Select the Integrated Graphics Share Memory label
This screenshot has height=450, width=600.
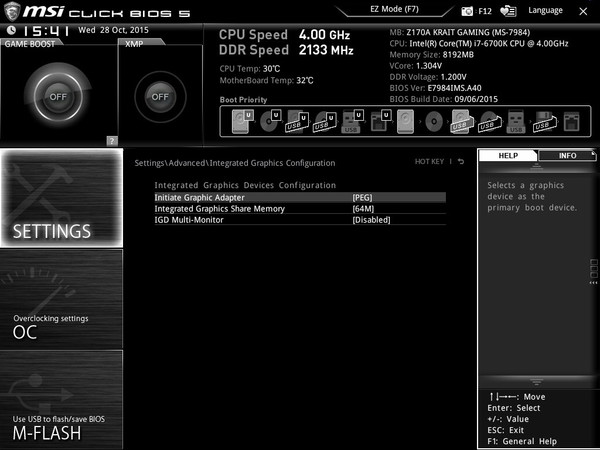coord(220,209)
